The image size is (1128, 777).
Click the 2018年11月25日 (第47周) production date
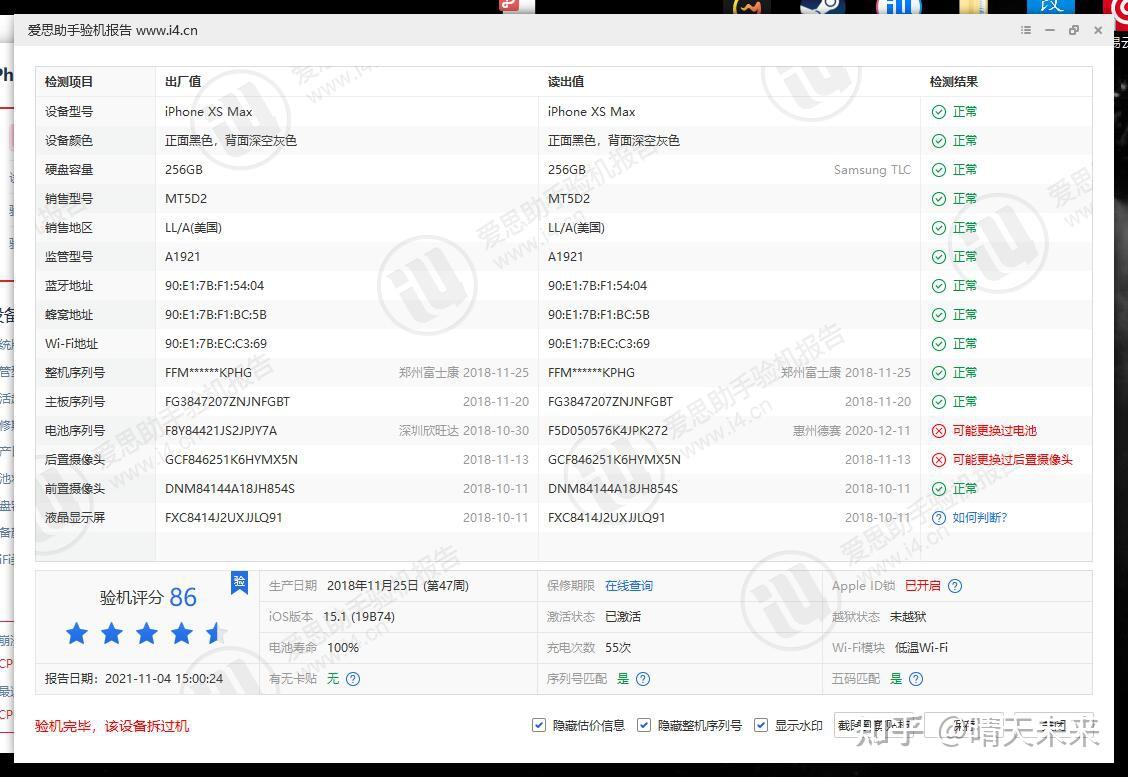tap(398, 586)
